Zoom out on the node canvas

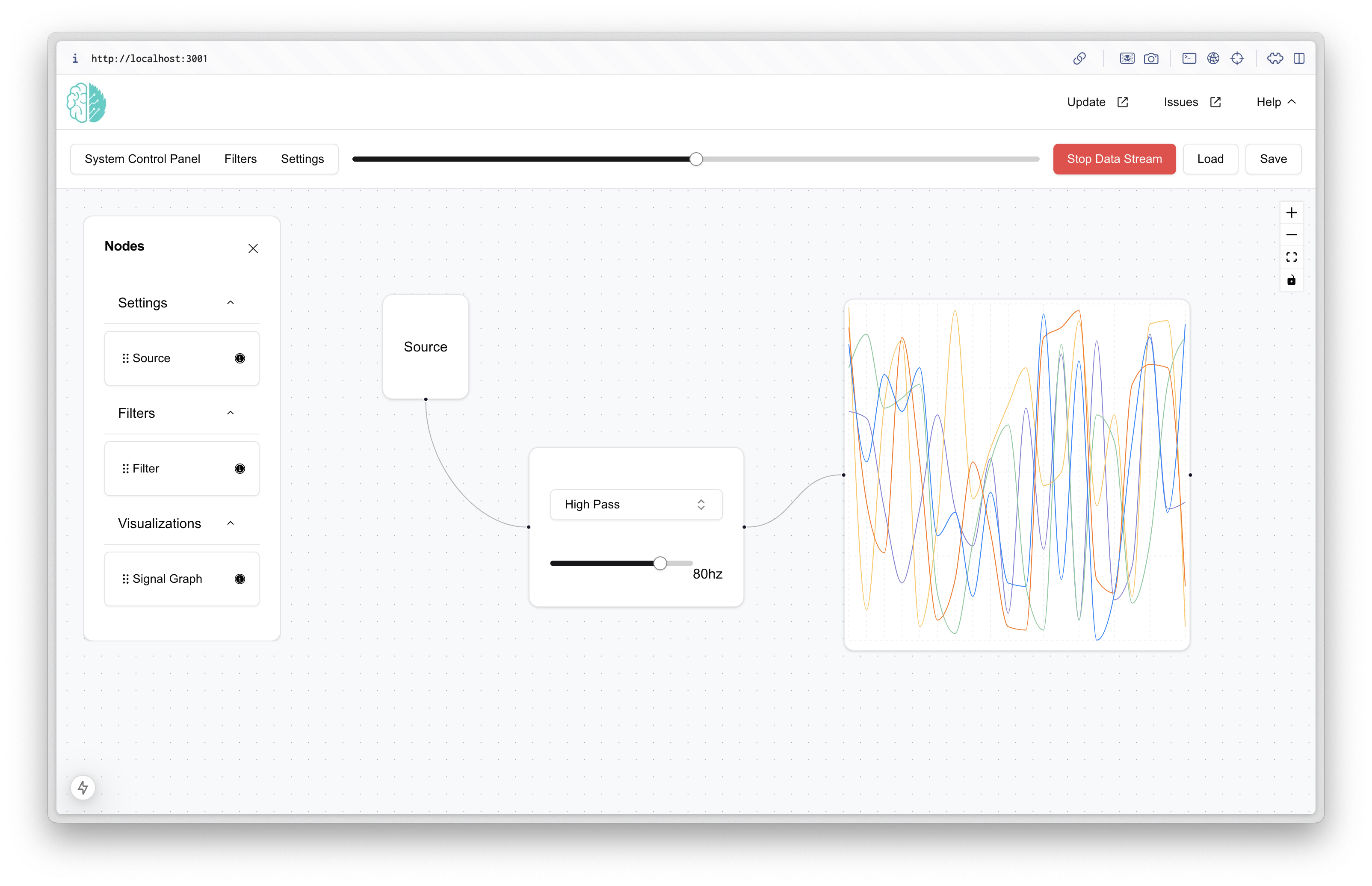(1292, 235)
